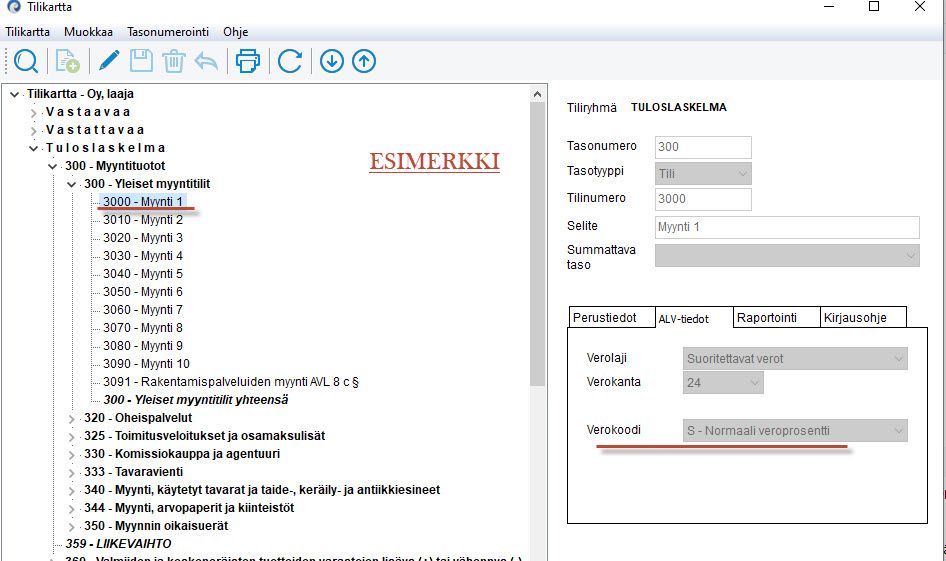Image resolution: width=946 pixels, height=561 pixels.
Task: Select account 3070 - Myynti 8
Action: (142, 328)
